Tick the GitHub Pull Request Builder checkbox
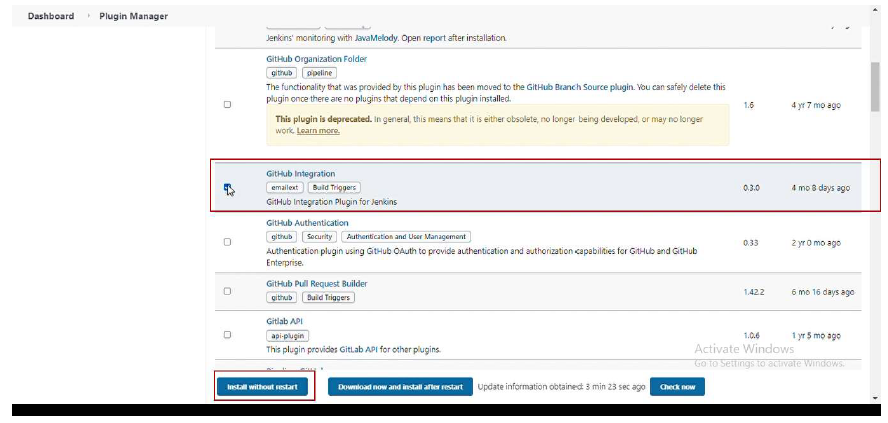Image resolution: width=888 pixels, height=423 pixels. tap(227, 291)
